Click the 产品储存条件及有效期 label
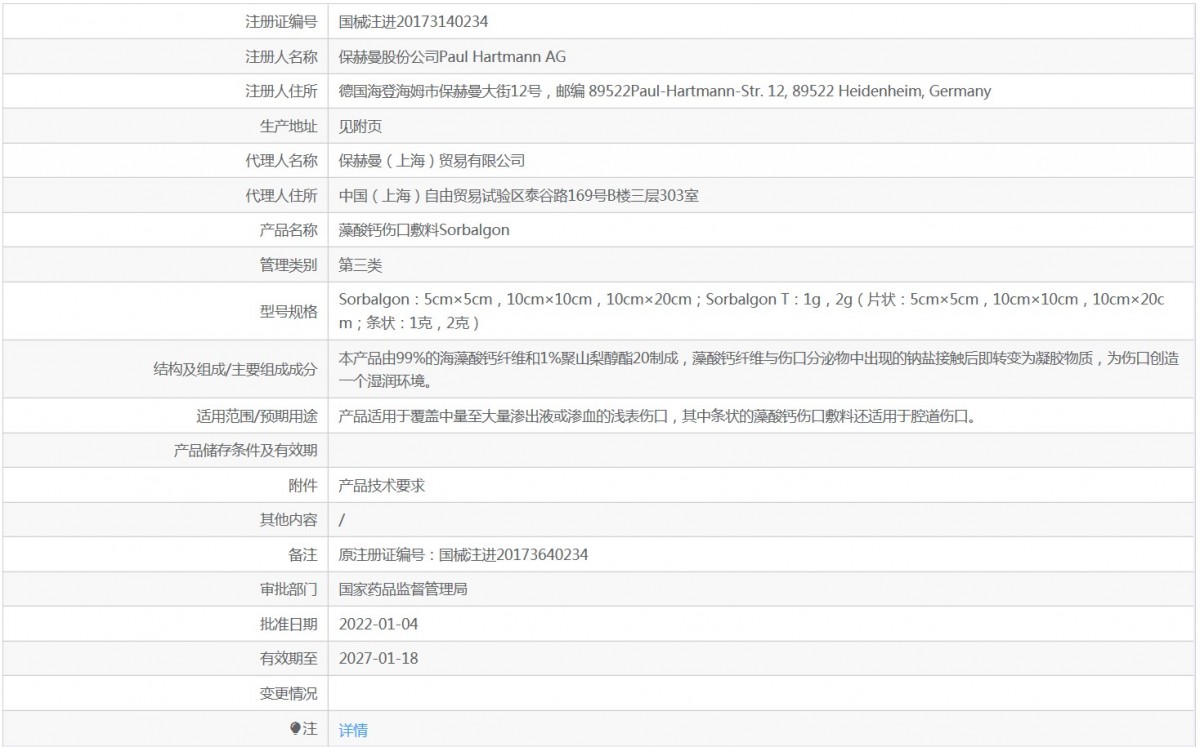This screenshot has width=1200, height=747. (246, 451)
